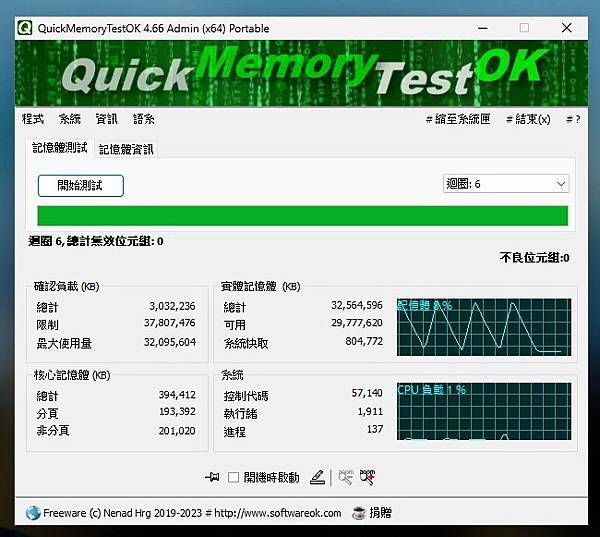Click the 迴圈 6, 總計無效位元組: 0 status text
Screen dimensions: 600x537
point(96,241)
